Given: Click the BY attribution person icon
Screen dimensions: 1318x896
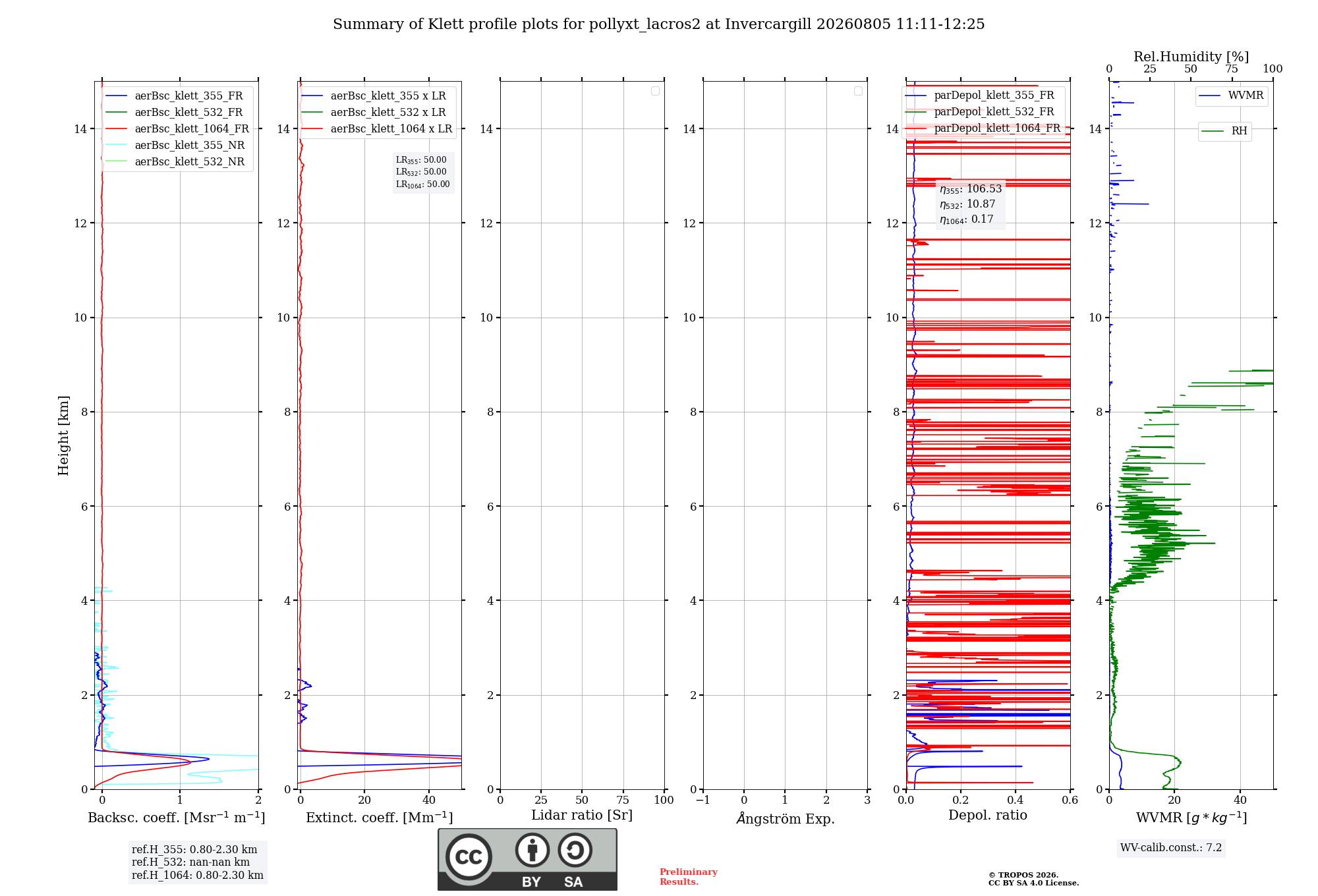Looking at the screenshot, I should tap(532, 850).
